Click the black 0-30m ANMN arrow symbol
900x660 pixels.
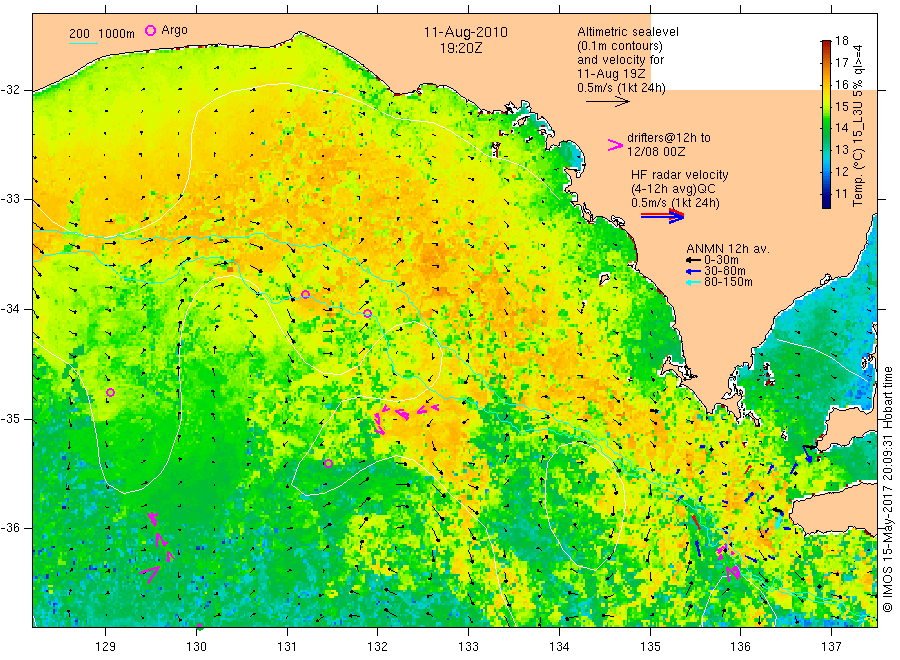693,260
